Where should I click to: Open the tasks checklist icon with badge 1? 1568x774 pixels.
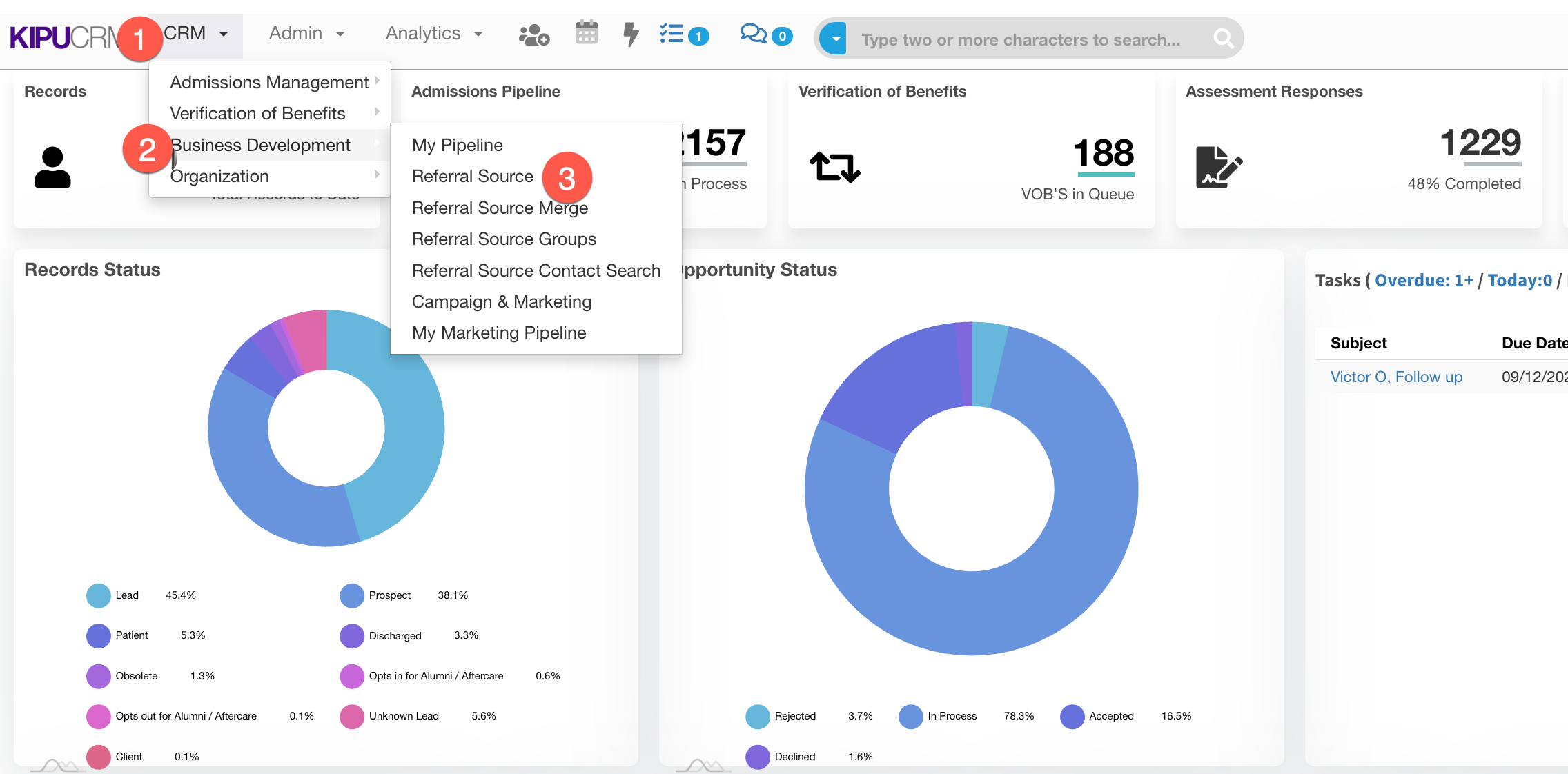tap(673, 33)
